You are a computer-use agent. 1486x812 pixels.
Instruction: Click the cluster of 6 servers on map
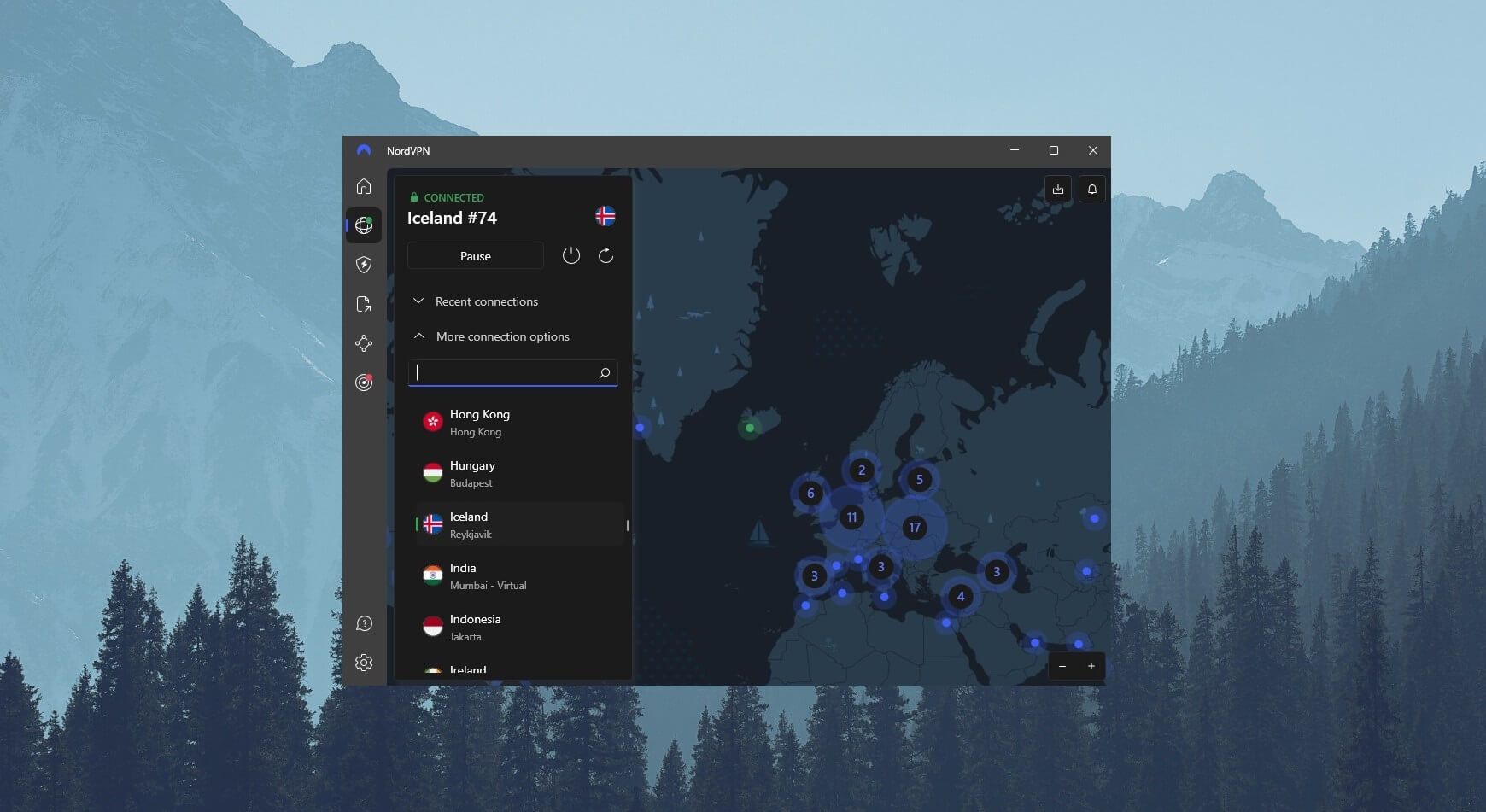(810, 493)
